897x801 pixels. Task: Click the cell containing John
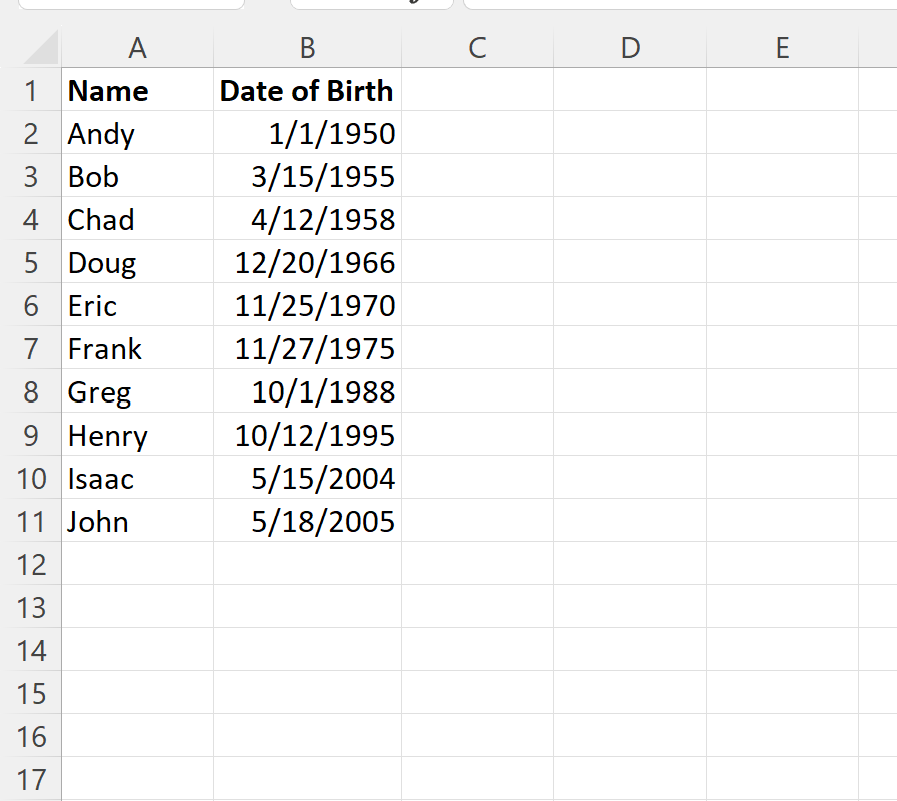click(x=137, y=522)
